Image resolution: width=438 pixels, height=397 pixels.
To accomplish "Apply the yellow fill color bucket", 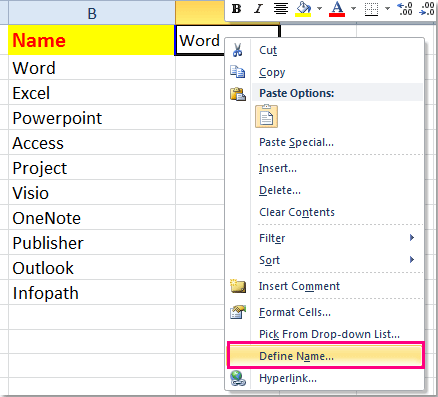I will tap(303, 9).
